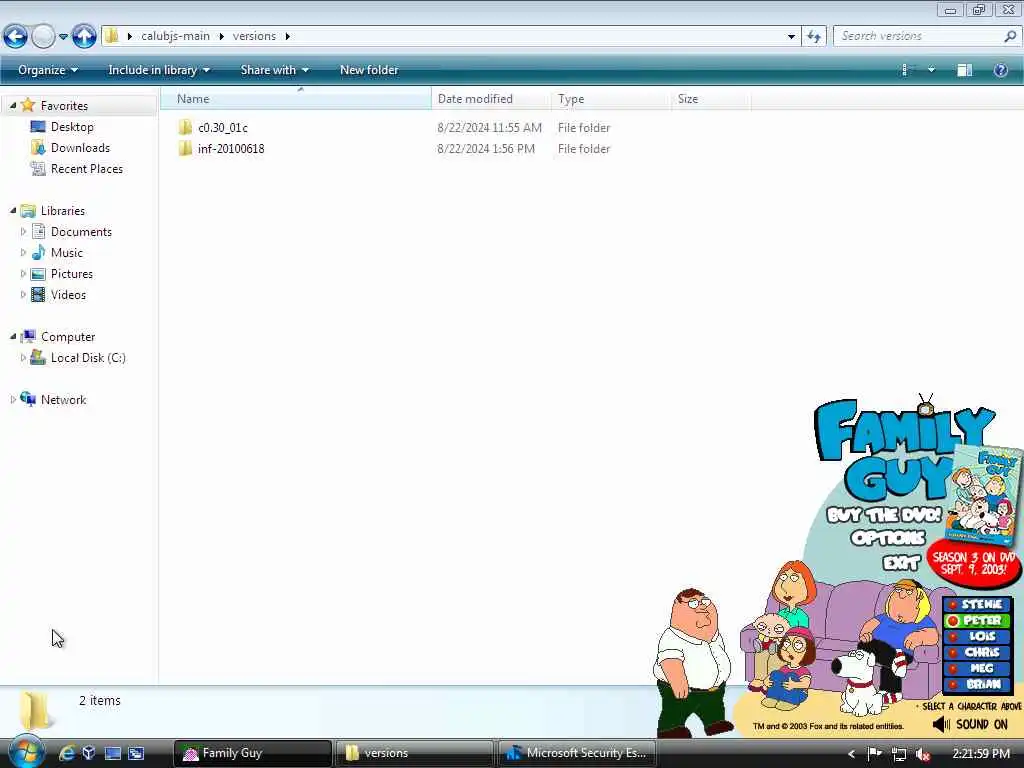Screen dimensions: 1024x768
Task: Expand the arrow after calubjs-main breadcrumb
Action: click(221, 36)
